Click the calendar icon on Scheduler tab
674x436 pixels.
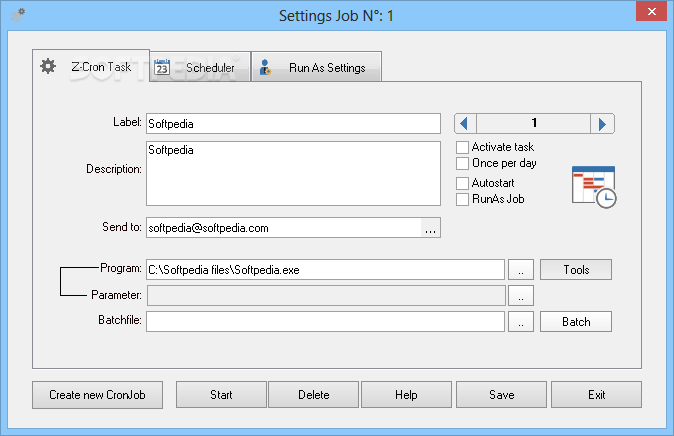coord(162,67)
